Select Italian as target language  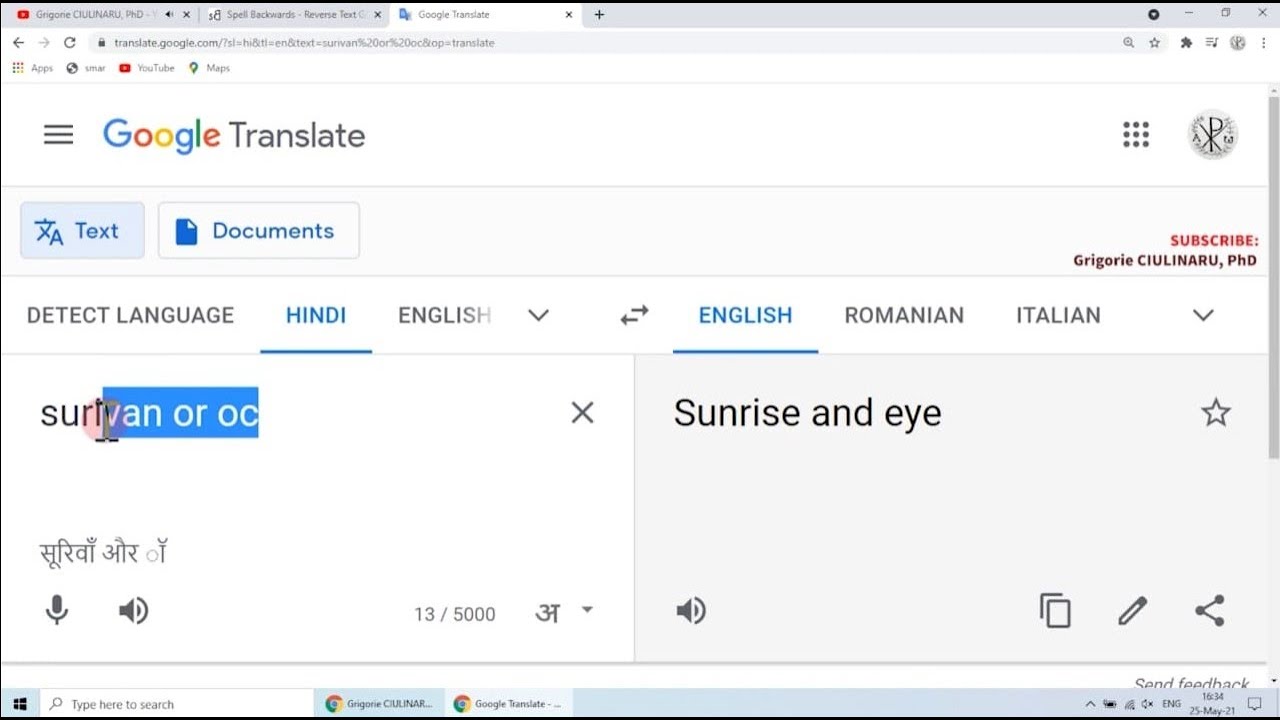(1058, 315)
